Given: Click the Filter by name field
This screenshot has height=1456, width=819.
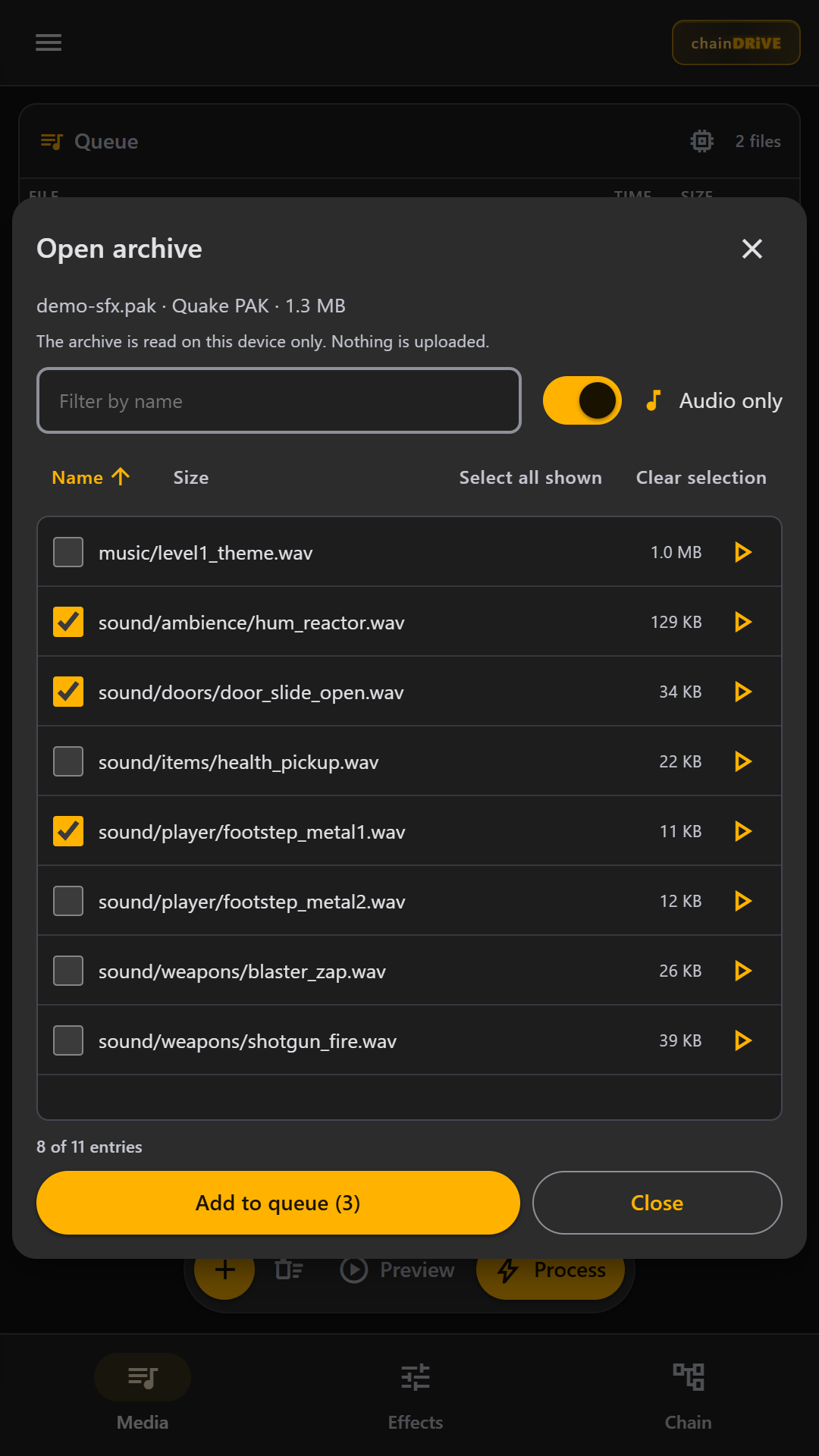Looking at the screenshot, I should click(x=279, y=400).
